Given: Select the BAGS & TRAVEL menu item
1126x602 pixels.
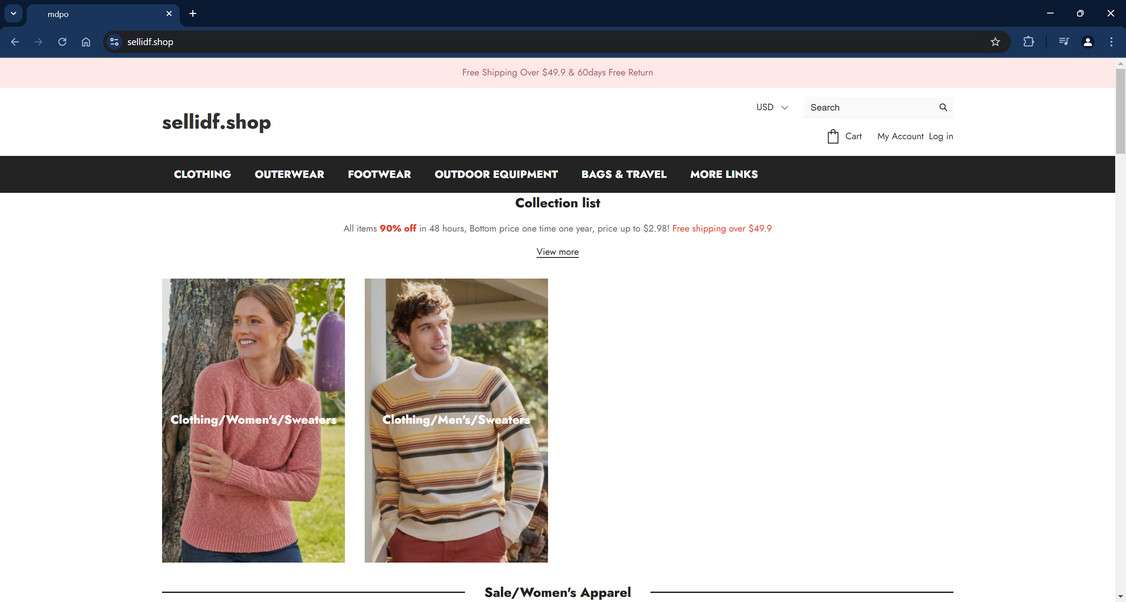Looking at the screenshot, I should [x=624, y=174].
